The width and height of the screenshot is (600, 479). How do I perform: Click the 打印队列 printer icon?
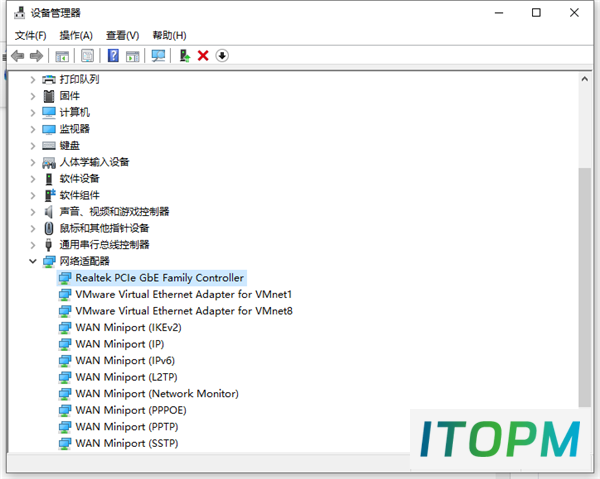point(49,80)
